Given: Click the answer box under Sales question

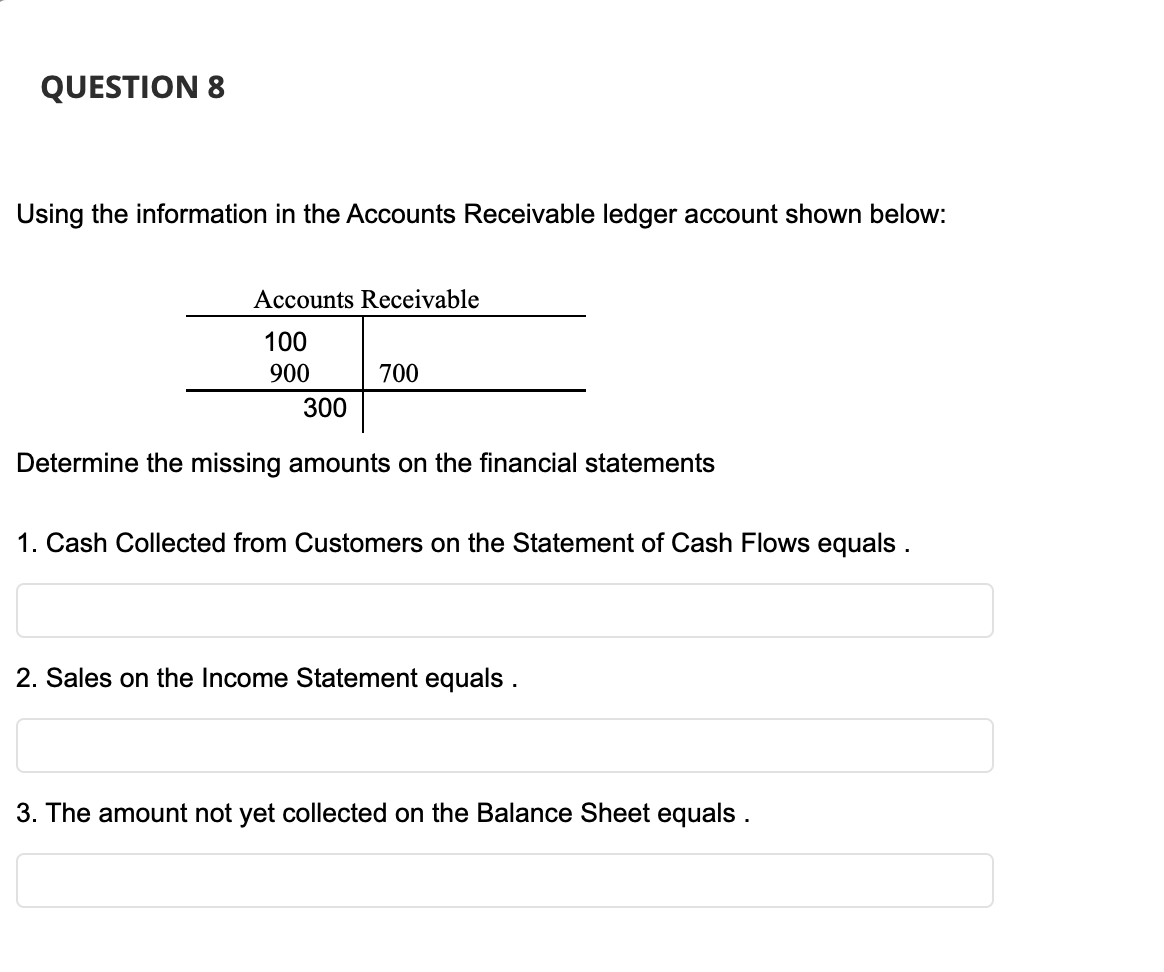Looking at the screenshot, I should point(504,745).
